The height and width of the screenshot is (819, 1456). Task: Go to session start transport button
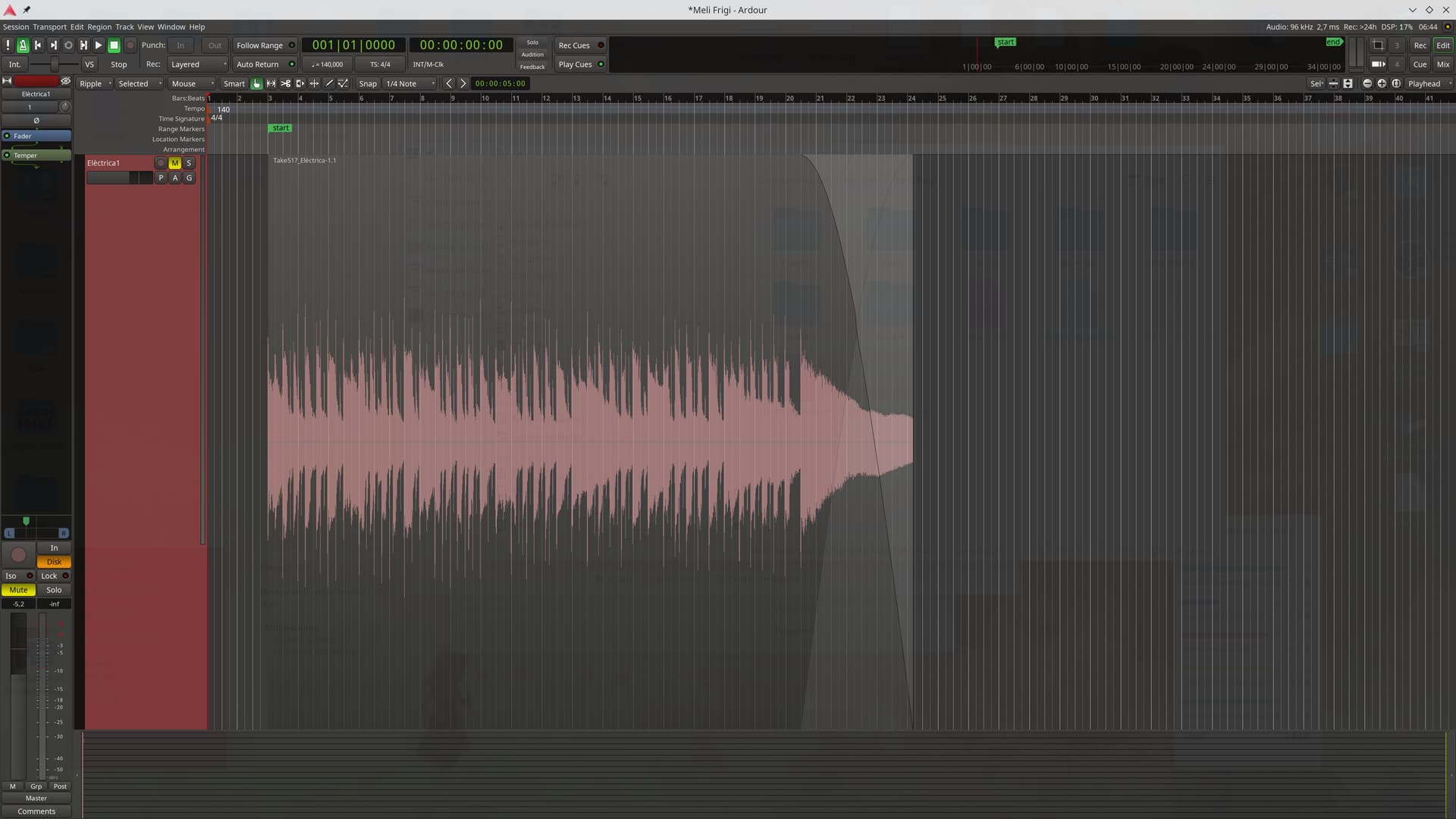click(x=38, y=45)
